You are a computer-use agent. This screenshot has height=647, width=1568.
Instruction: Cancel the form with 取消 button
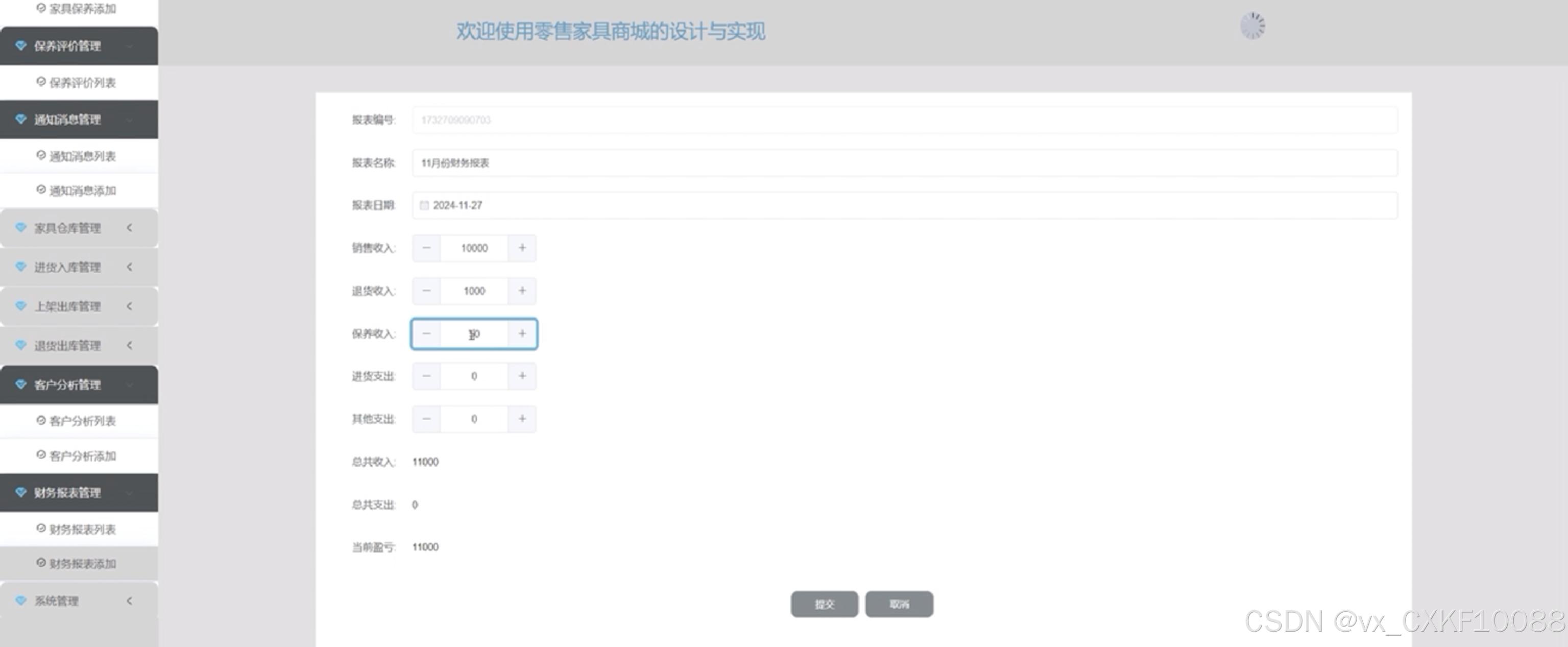[x=899, y=604]
